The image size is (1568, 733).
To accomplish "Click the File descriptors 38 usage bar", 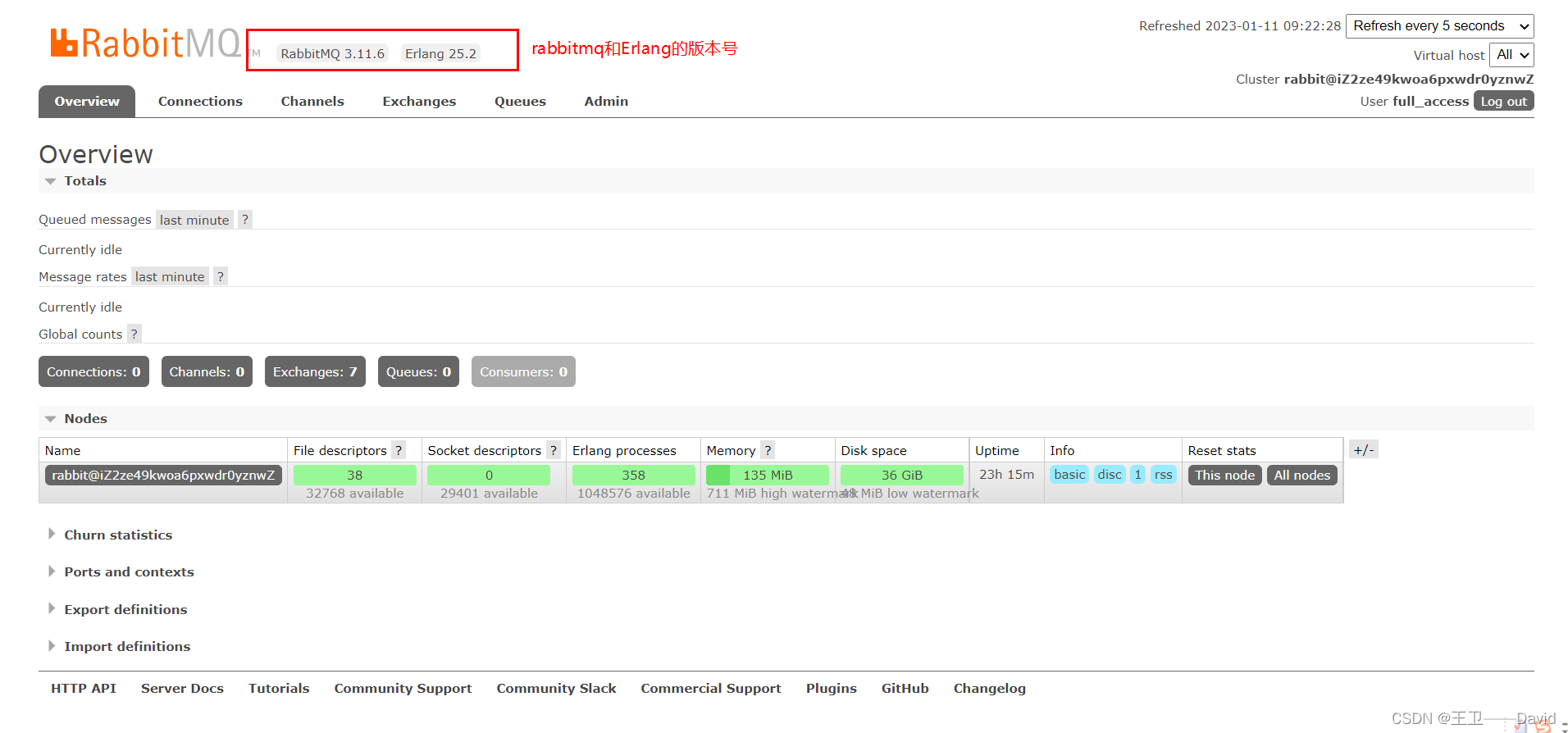I will [354, 476].
